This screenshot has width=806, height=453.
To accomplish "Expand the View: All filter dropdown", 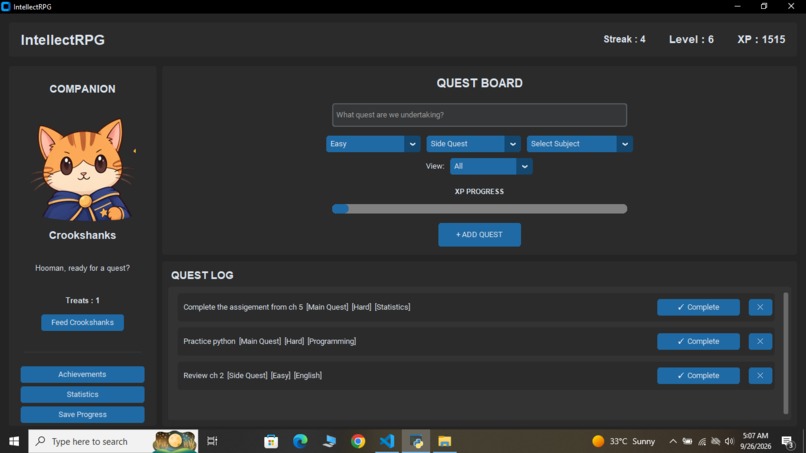I will point(491,166).
